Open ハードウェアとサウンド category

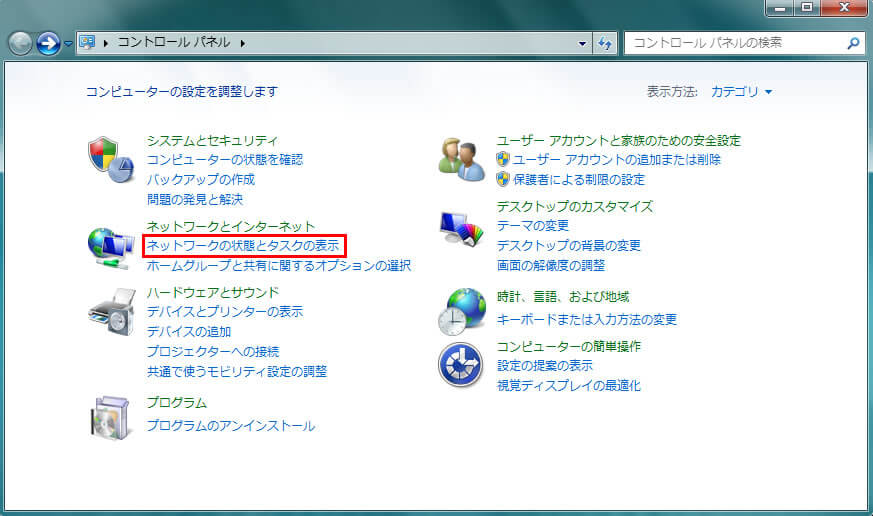(x=213, y=292)
